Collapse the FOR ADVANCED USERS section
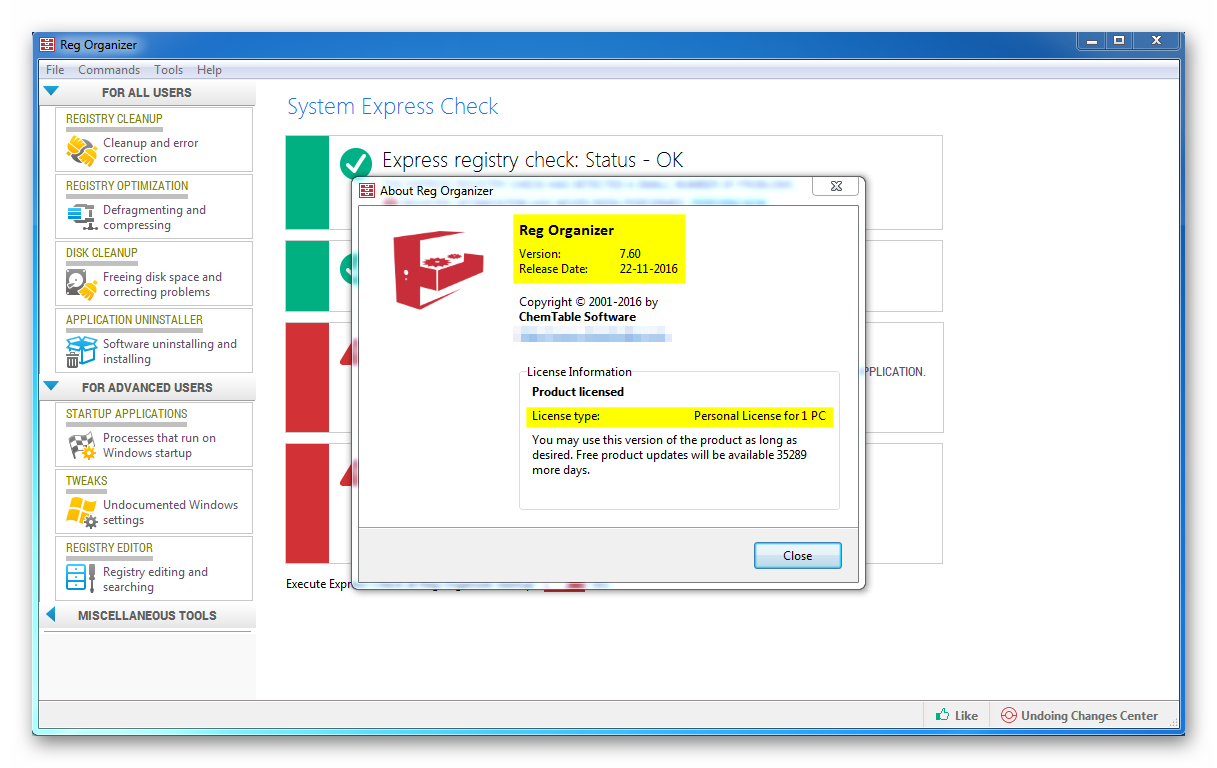 [51, 387]
